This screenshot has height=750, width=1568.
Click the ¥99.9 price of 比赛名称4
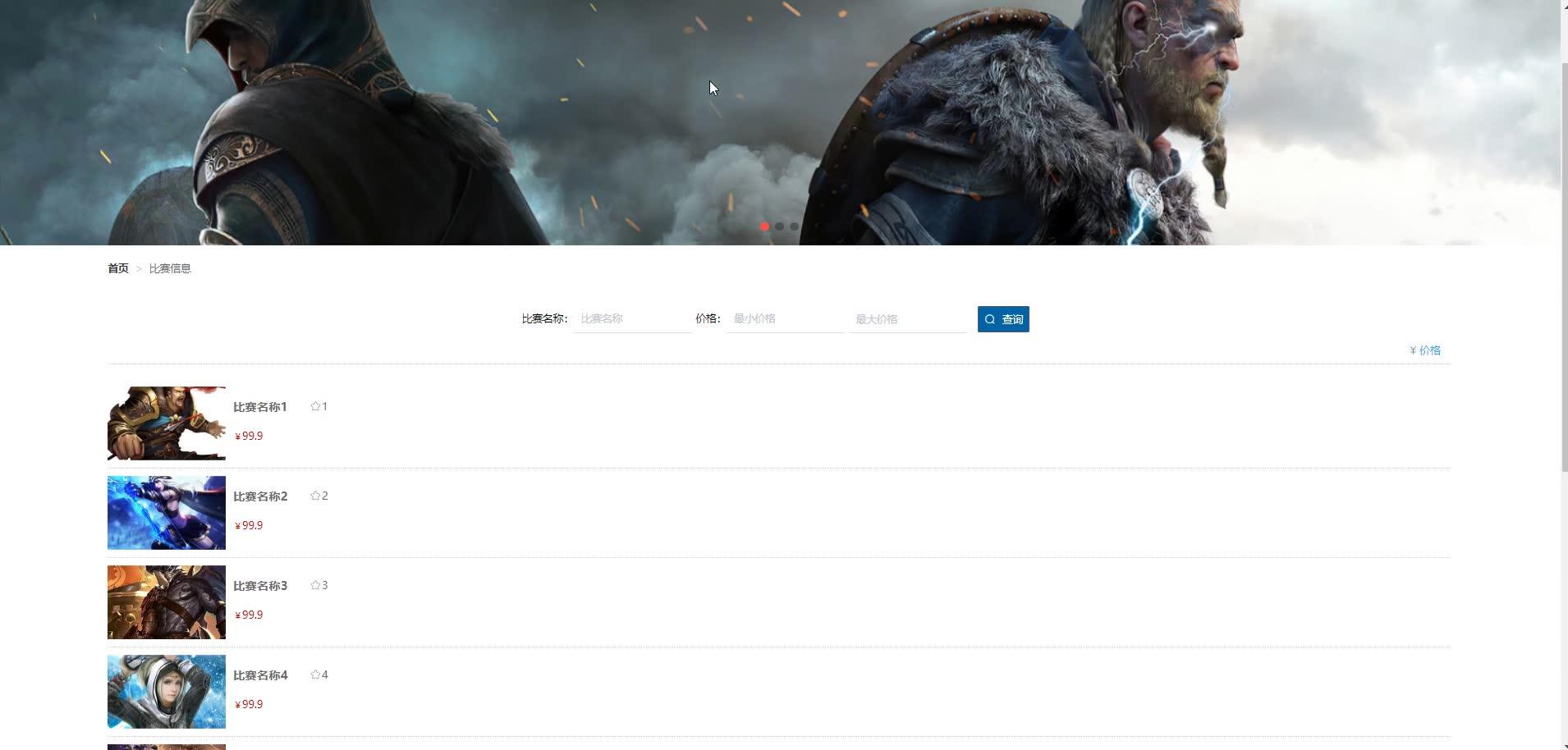(249, 705)
